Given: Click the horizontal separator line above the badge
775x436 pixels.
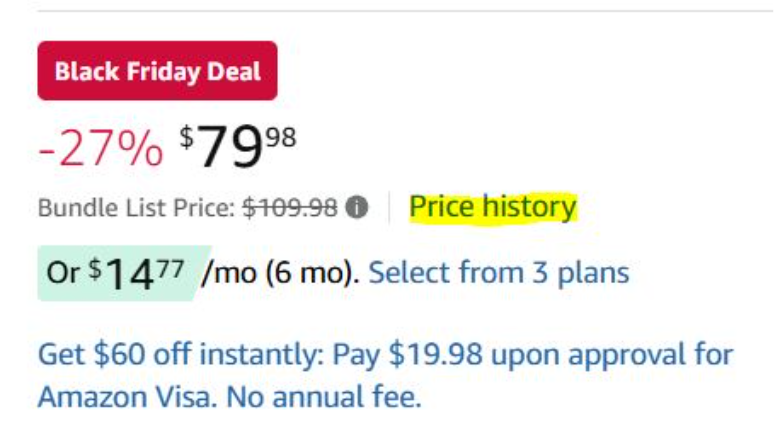Looking at the screenshot, I should (400, 11).
